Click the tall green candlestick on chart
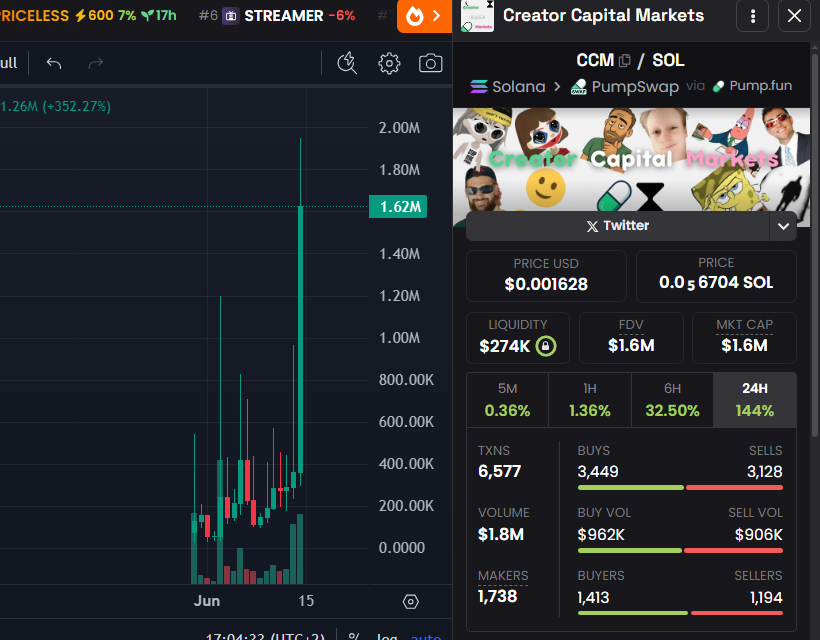Image resolution: width=820 pixels, height=640 pixels. tap(301, 340)
